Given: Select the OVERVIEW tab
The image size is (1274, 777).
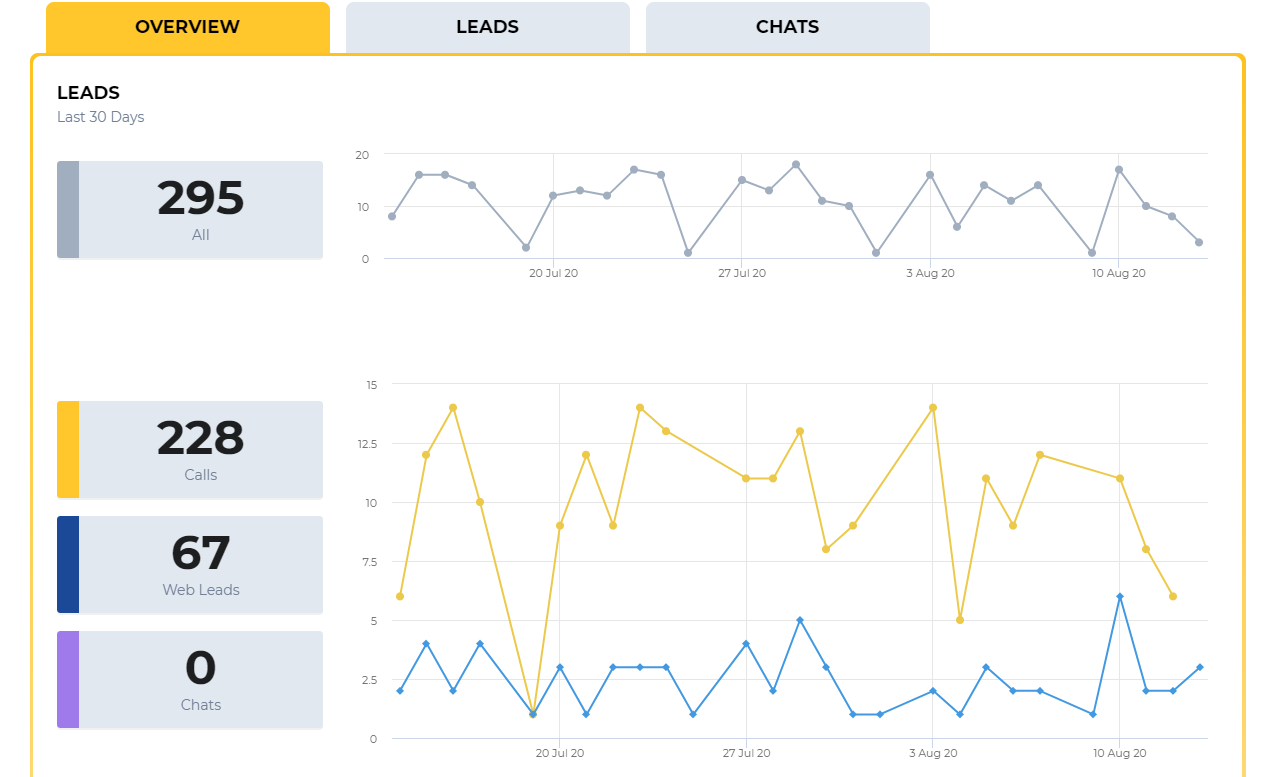Looking at the screenshot, I should (x=187, y=27).
